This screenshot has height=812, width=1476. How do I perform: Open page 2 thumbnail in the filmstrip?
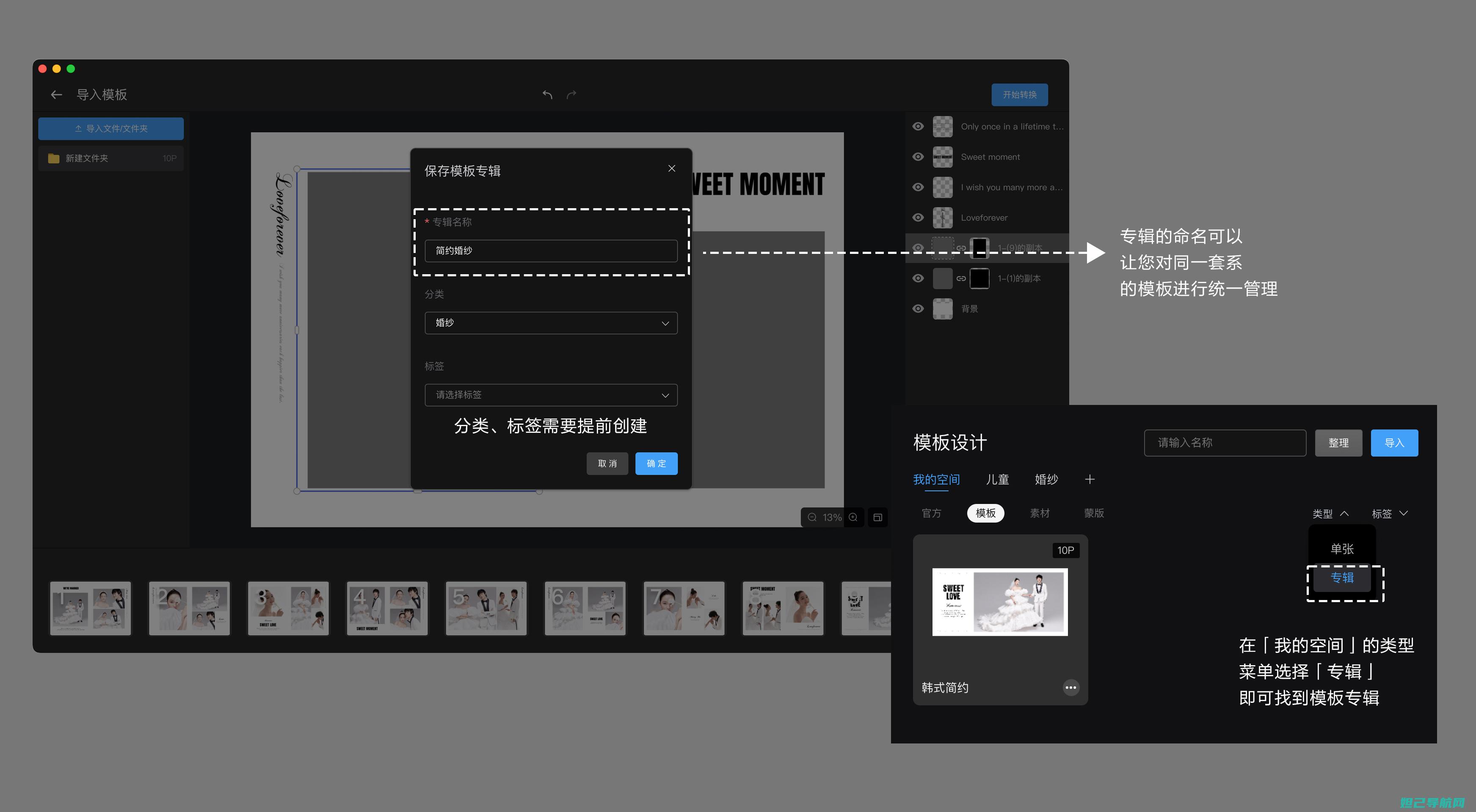[189, 608]
